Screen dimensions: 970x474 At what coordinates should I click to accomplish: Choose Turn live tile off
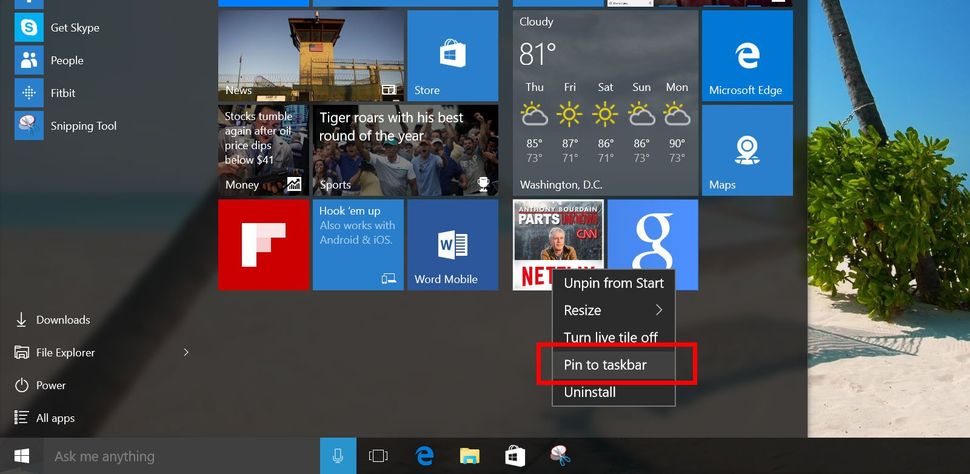614,337
